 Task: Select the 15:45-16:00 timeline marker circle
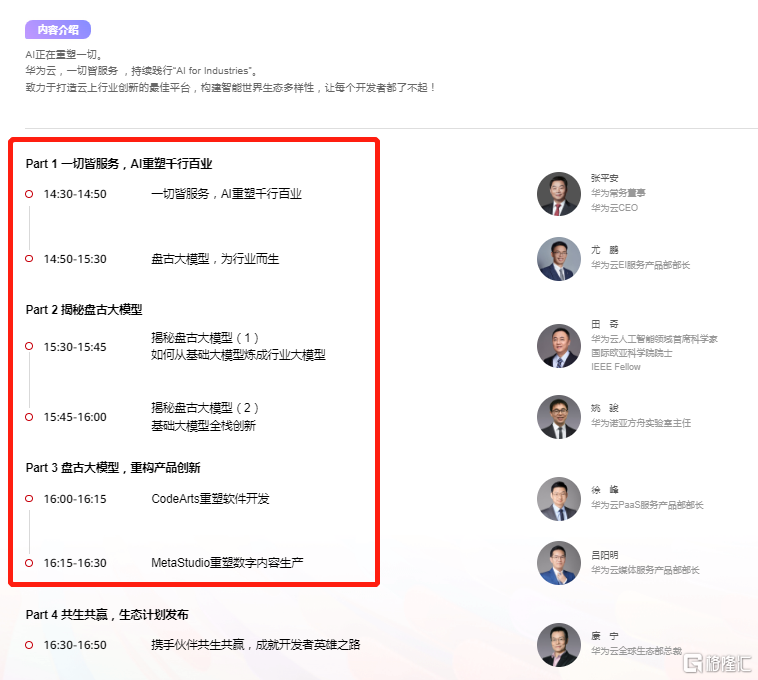(29, 417)
